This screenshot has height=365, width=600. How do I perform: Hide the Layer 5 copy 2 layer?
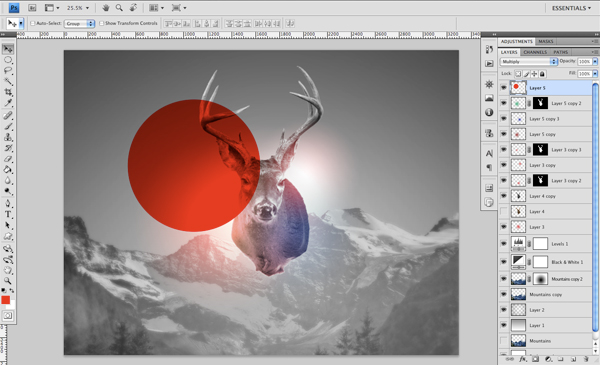coord(504,103)
